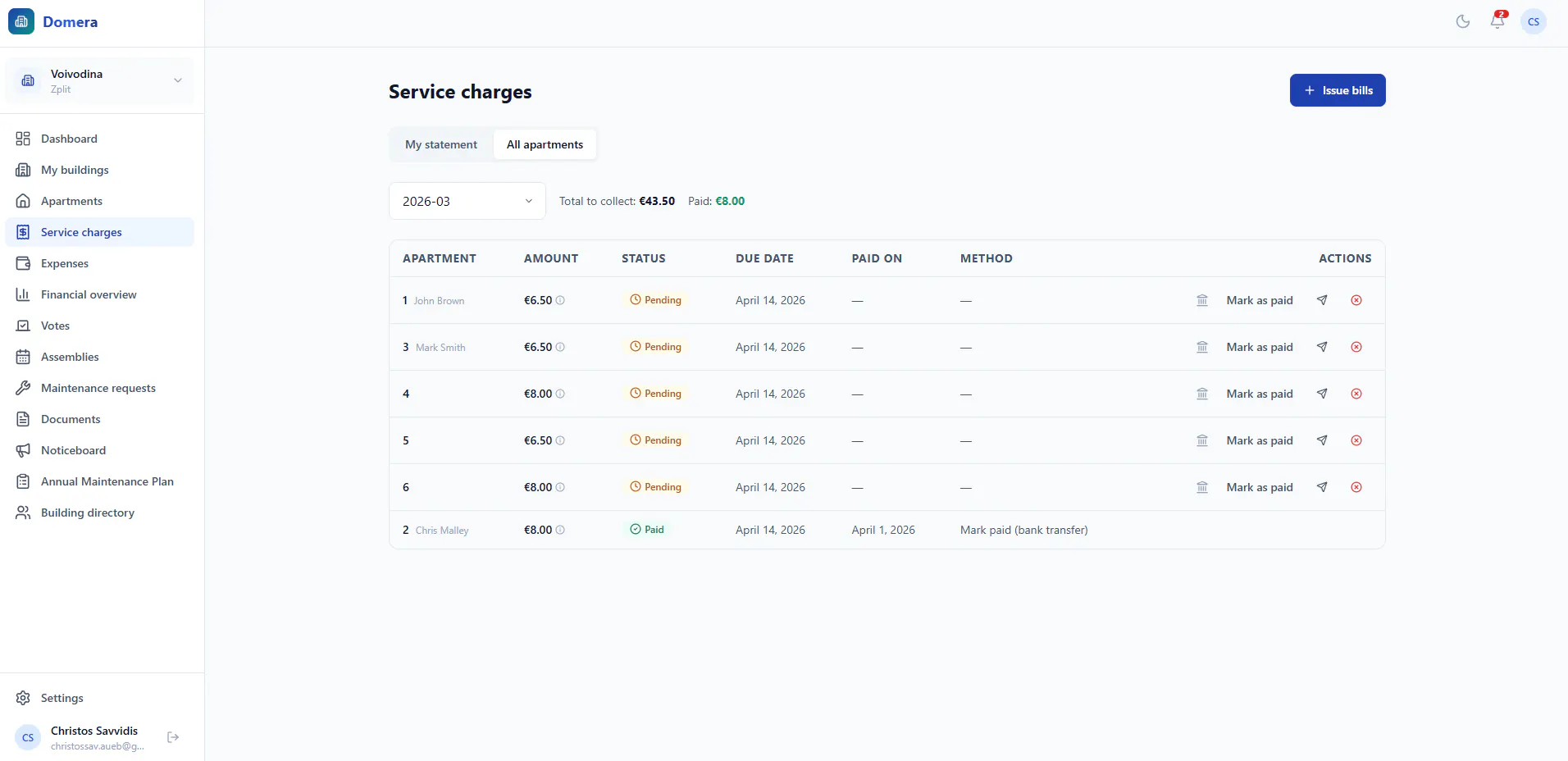
Task: Mark apartment 1 John Brown as paid
Action: click(x=1260, y=300)
